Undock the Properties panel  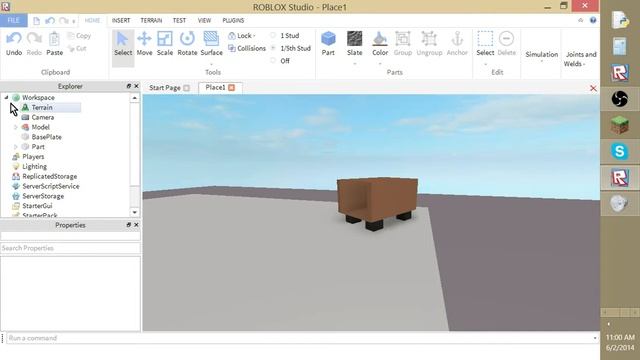click(129, 225)
